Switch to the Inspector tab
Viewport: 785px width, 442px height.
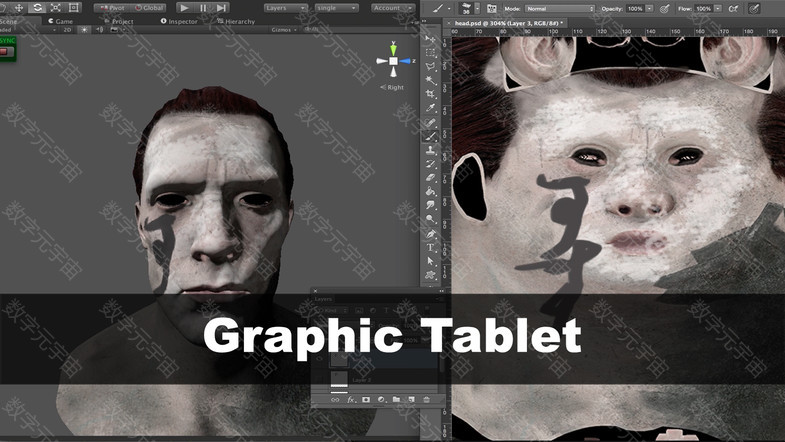pos(179,22)
